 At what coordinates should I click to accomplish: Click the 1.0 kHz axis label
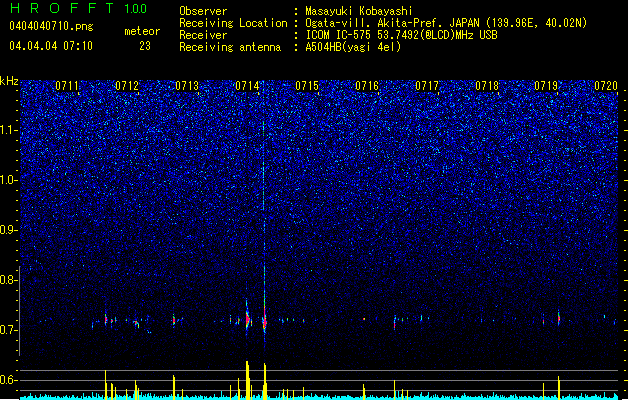9,180
